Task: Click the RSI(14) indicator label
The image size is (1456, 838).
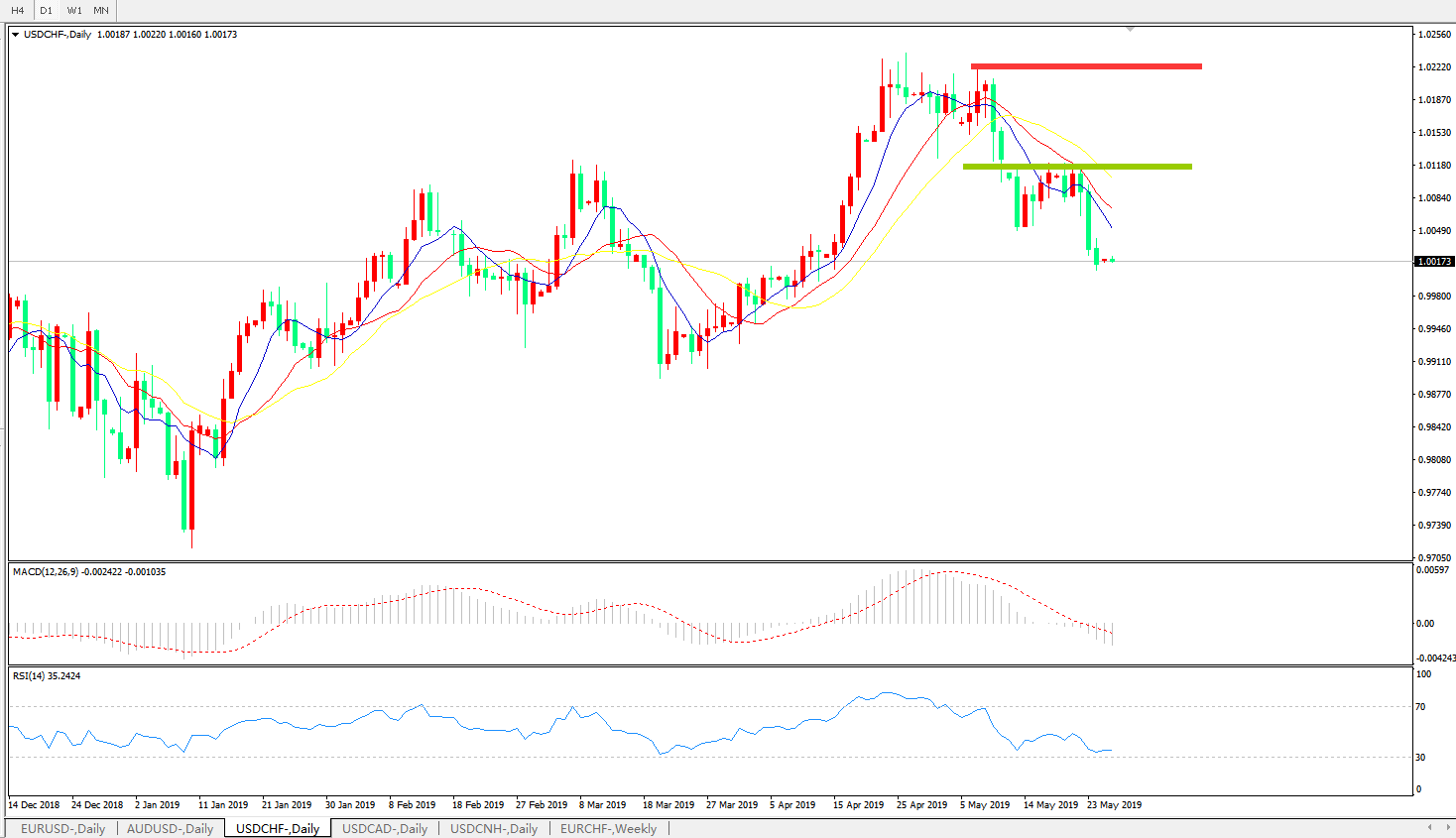Action: (x=33, y=676)
